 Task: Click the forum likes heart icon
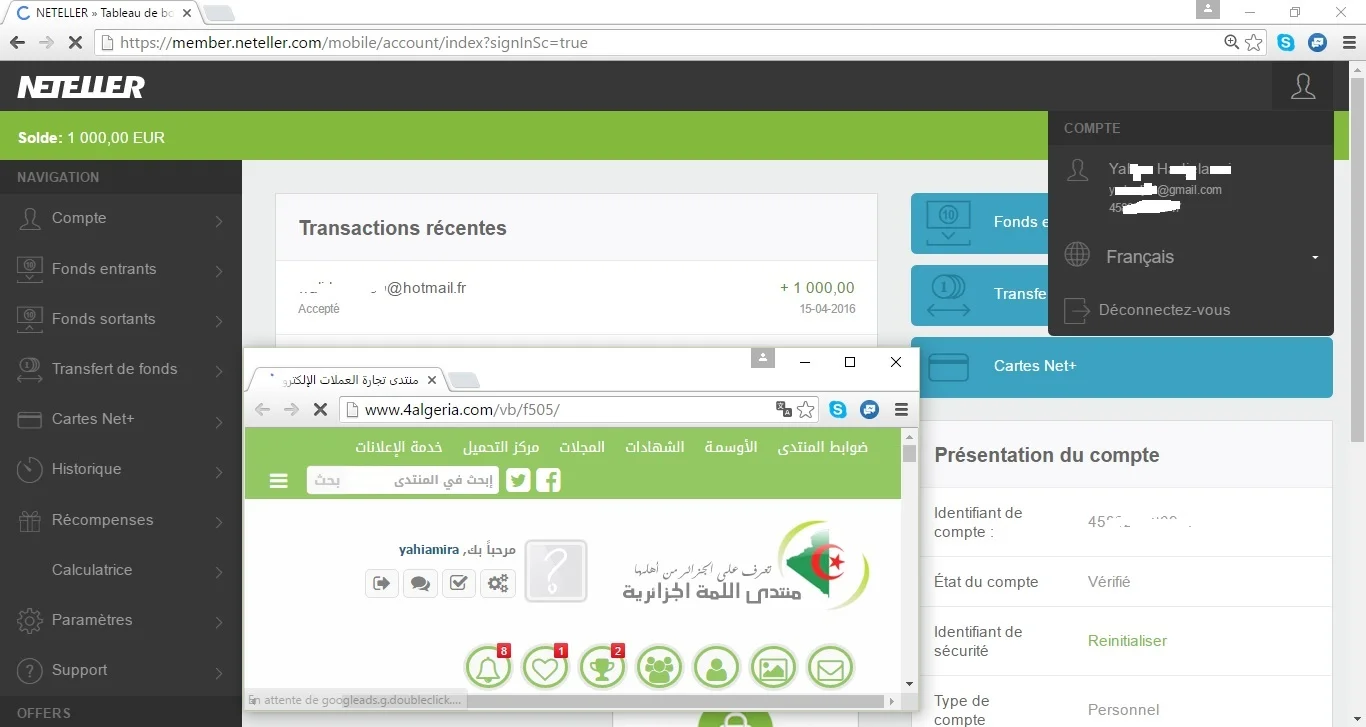(546, 667)
